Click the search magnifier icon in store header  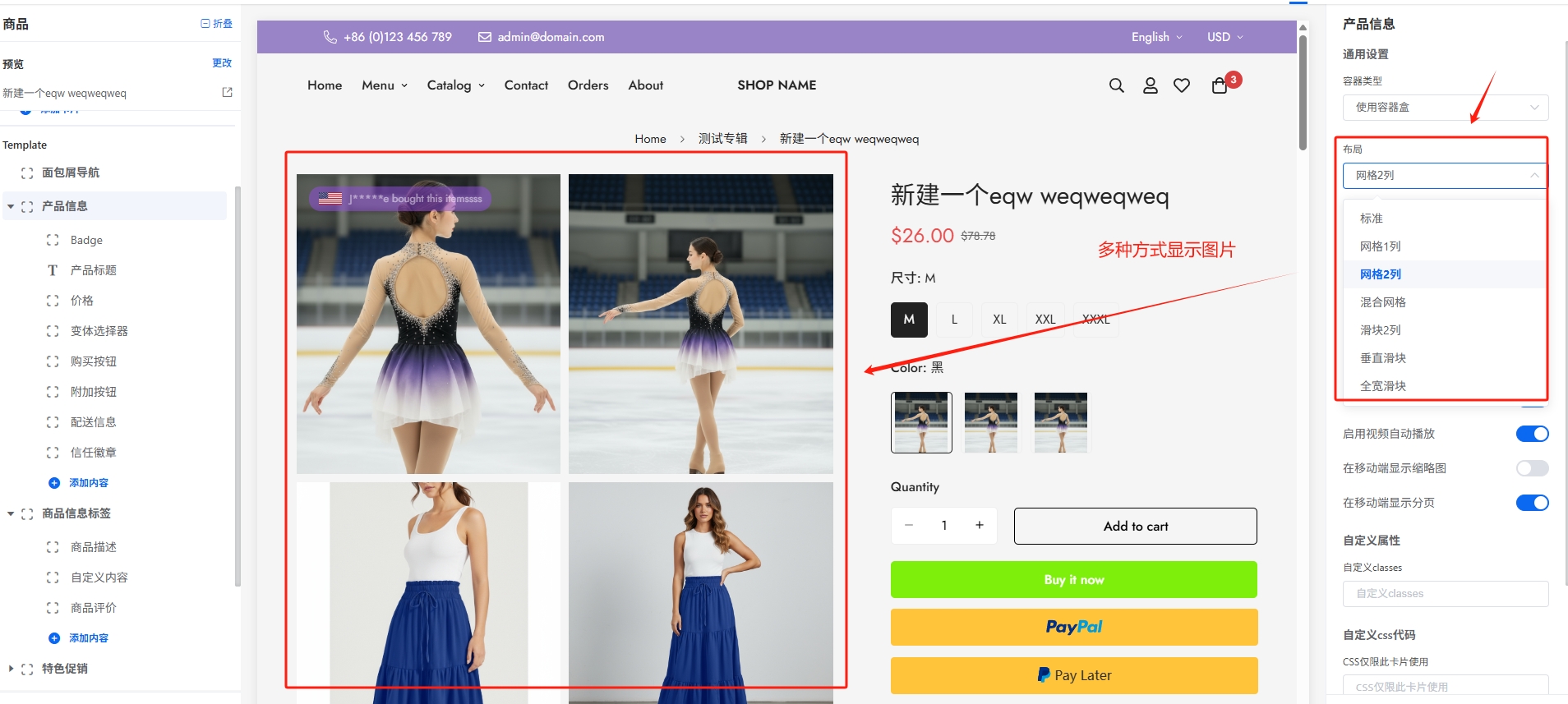[1116, 85]
